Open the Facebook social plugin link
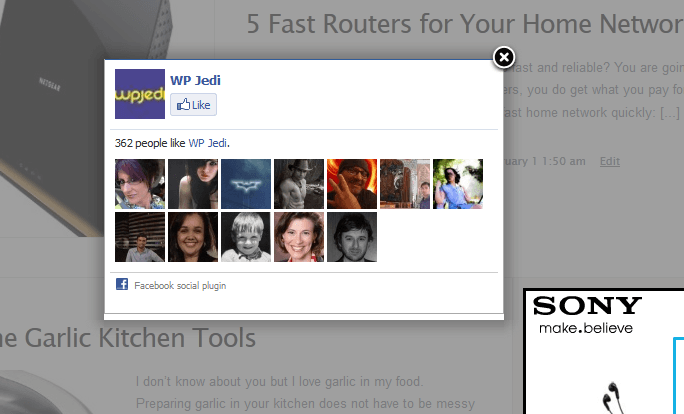The image size is (684, 414). point(180,286)
